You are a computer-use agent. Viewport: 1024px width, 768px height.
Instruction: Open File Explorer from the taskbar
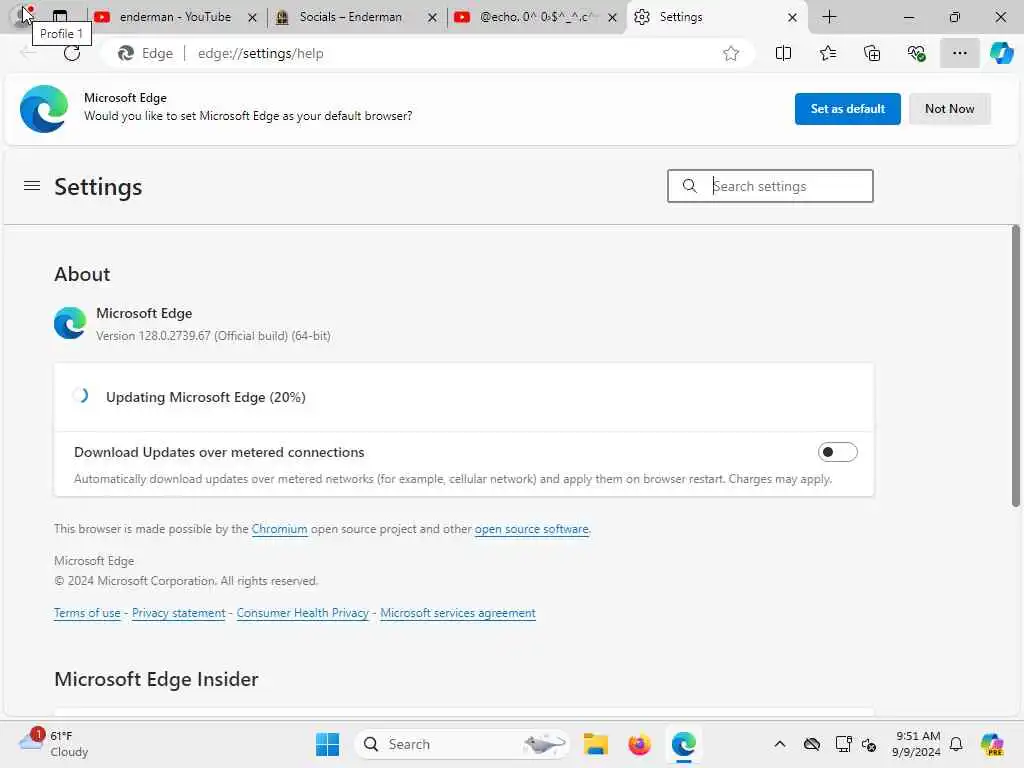point(596,744)
